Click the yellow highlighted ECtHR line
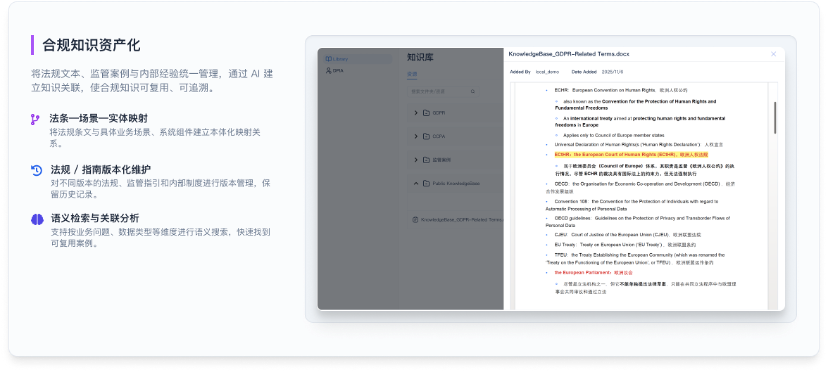828x372 pixels. click(x=631, y=155)
